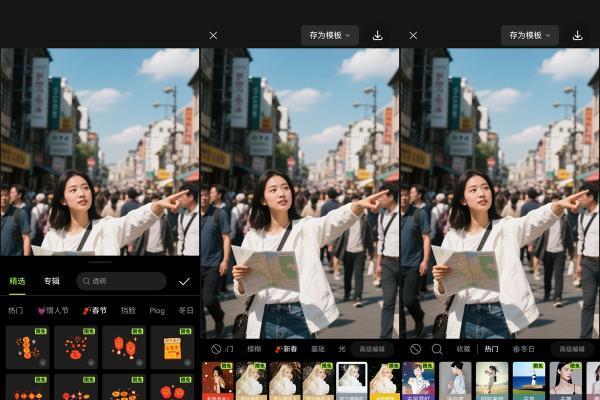Open the 冬日 category in right panel
Screen dimensions: 600x400
pos(522,349)
